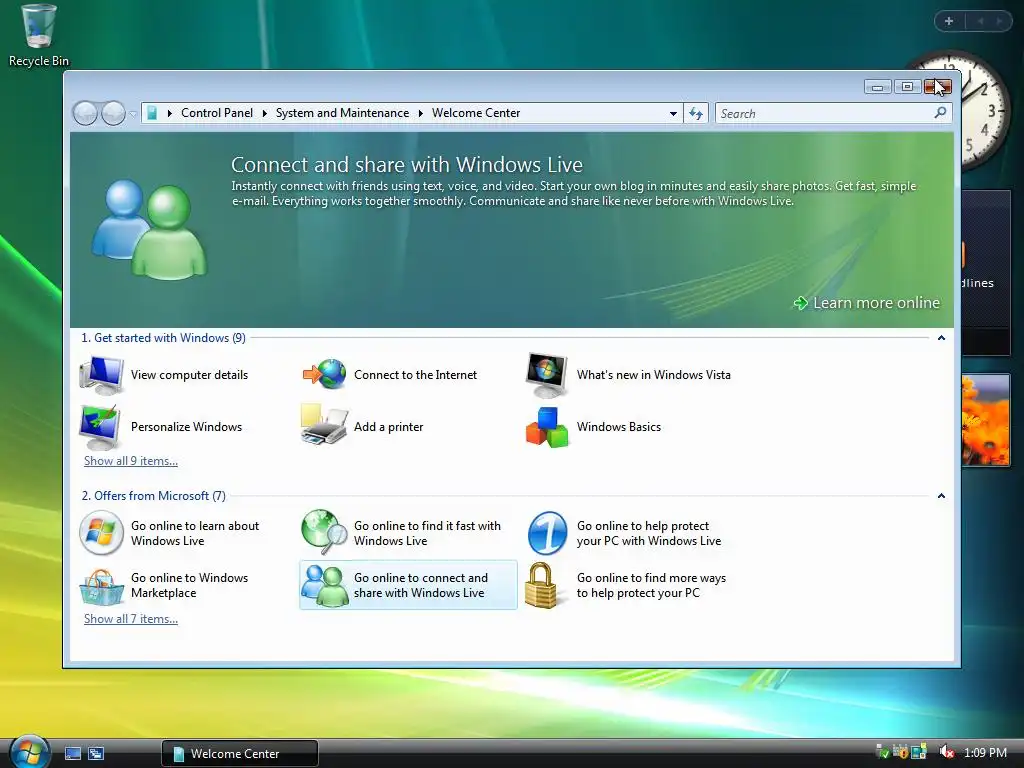Click 'Go online to learn about Windows Live' text
The width and height of the screenshot is (1024, 768).
click(195, 533)
